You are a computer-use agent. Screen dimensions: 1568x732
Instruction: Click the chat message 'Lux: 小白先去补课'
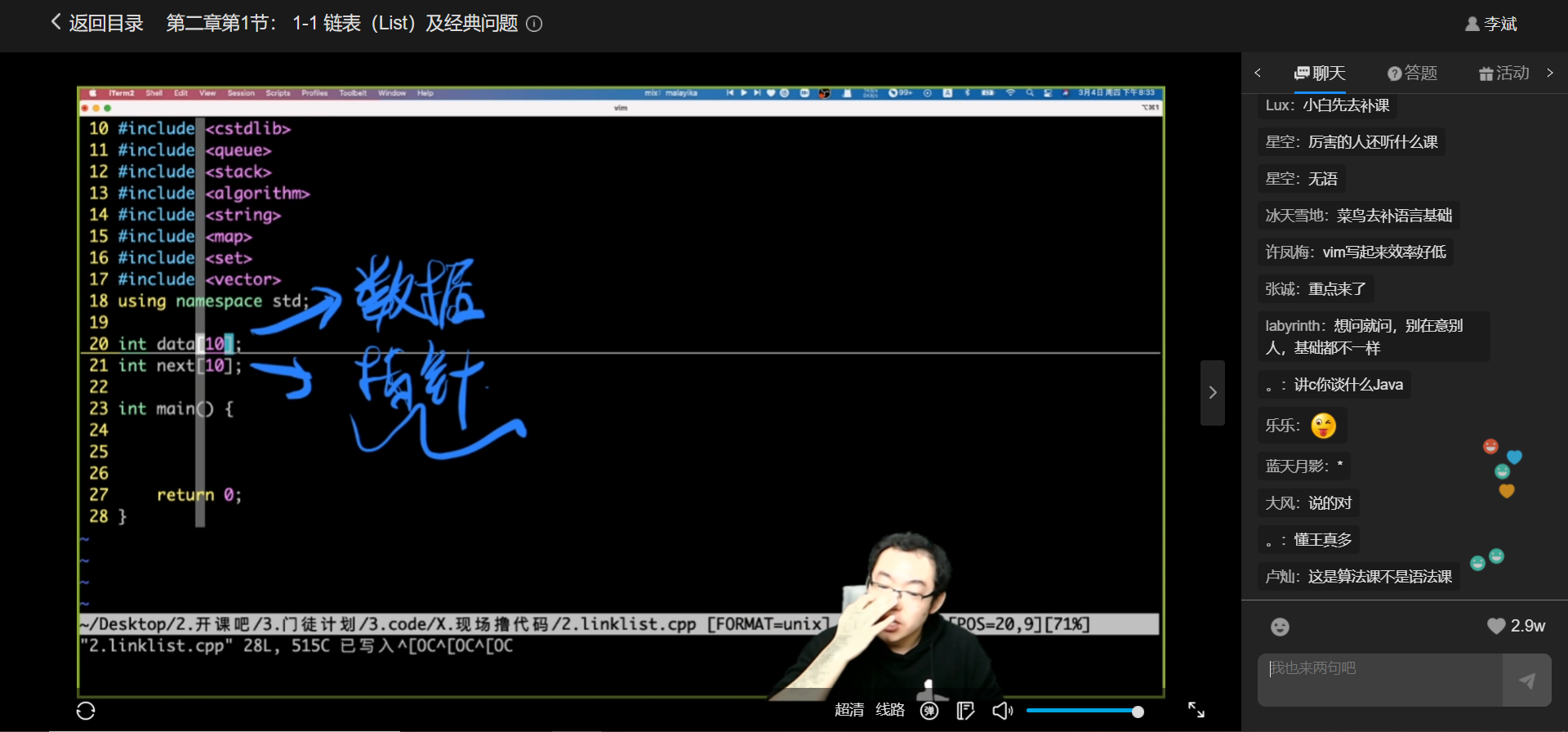[x=1327, y=105]
